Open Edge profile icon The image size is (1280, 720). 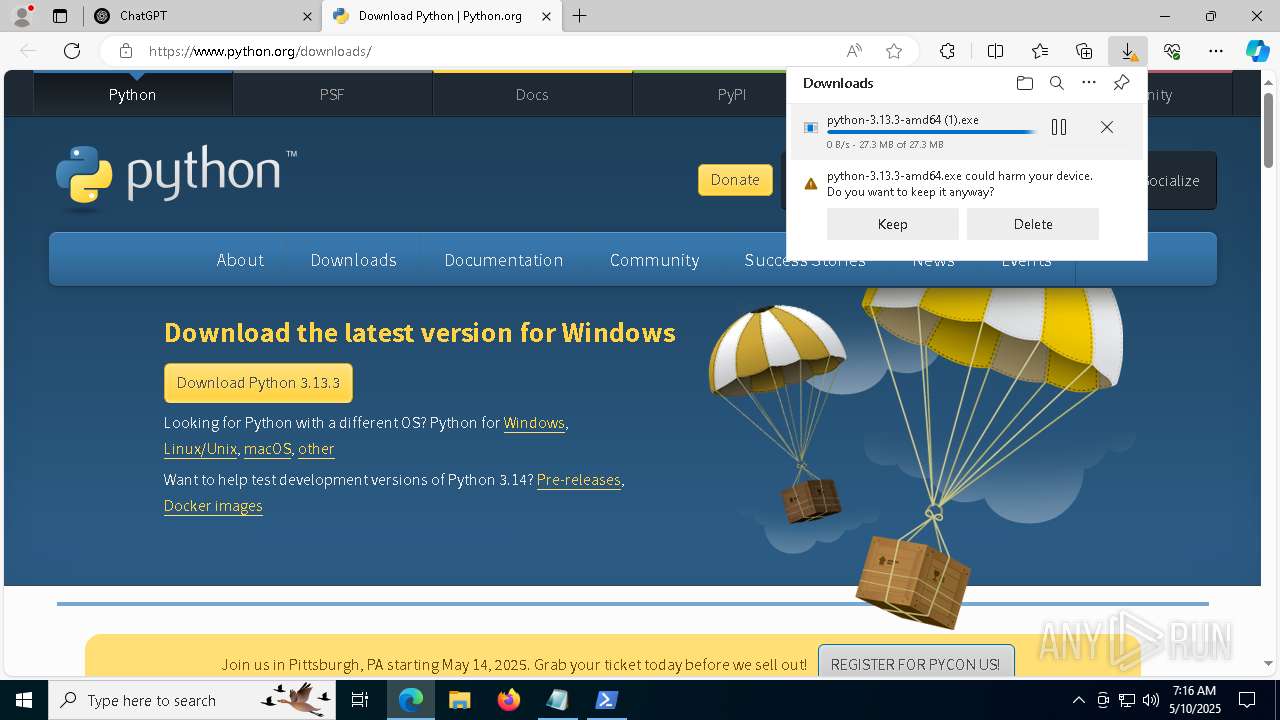coord(22,16)
